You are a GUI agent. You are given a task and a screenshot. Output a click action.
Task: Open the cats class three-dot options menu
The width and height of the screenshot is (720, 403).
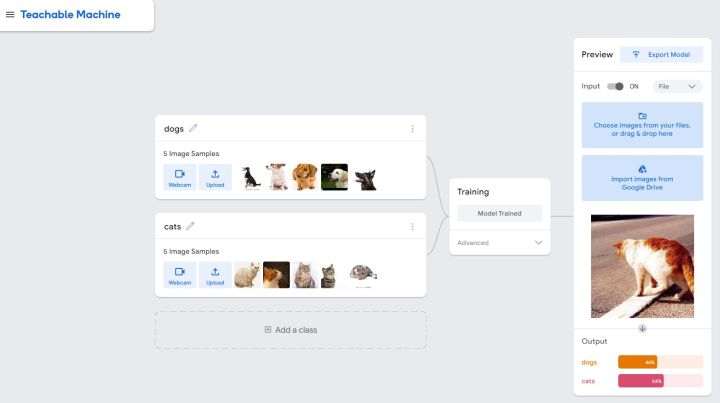click(x=412, y=227)
